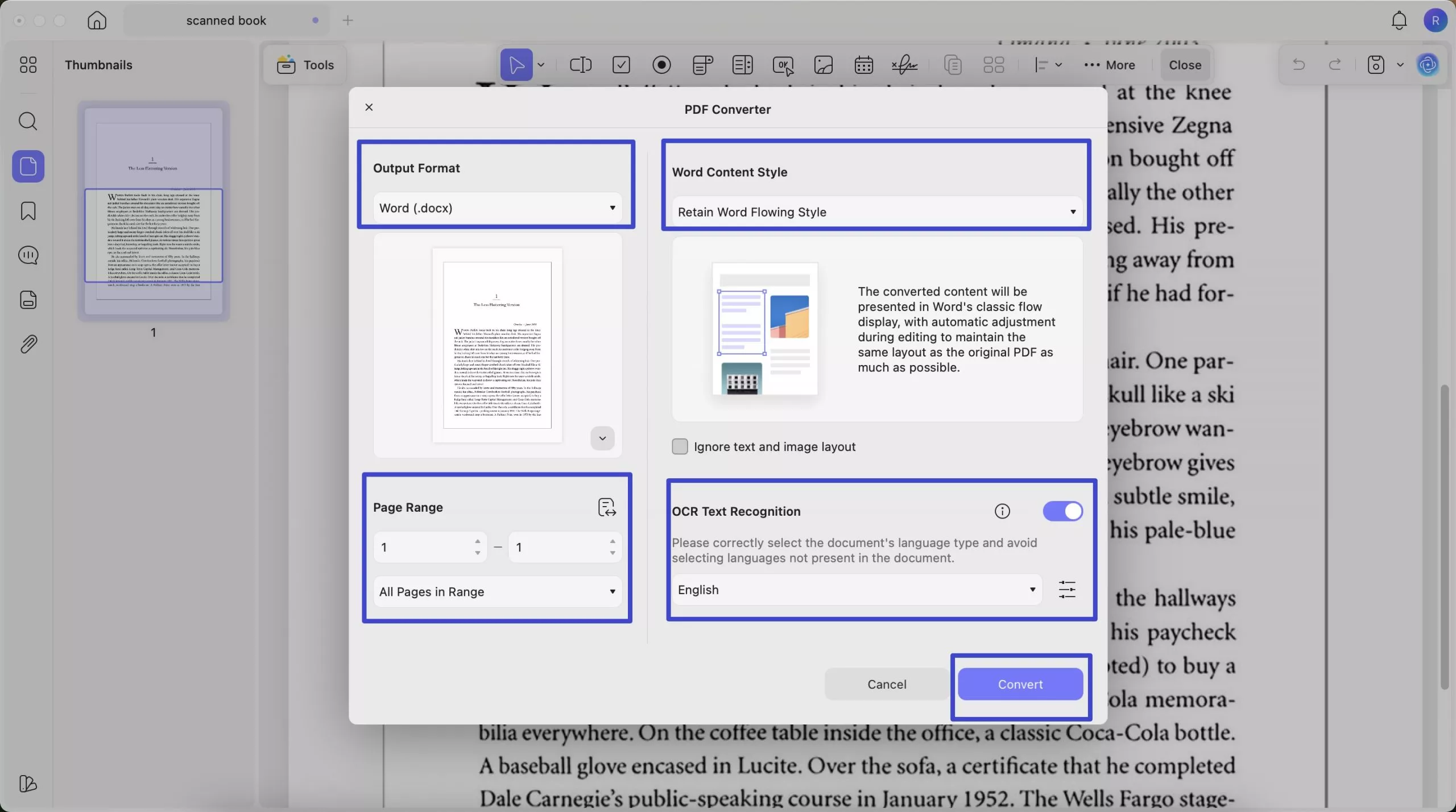Open the comments sidebar panel
The width and height of the screenshot is (1456, 812).
28,255
